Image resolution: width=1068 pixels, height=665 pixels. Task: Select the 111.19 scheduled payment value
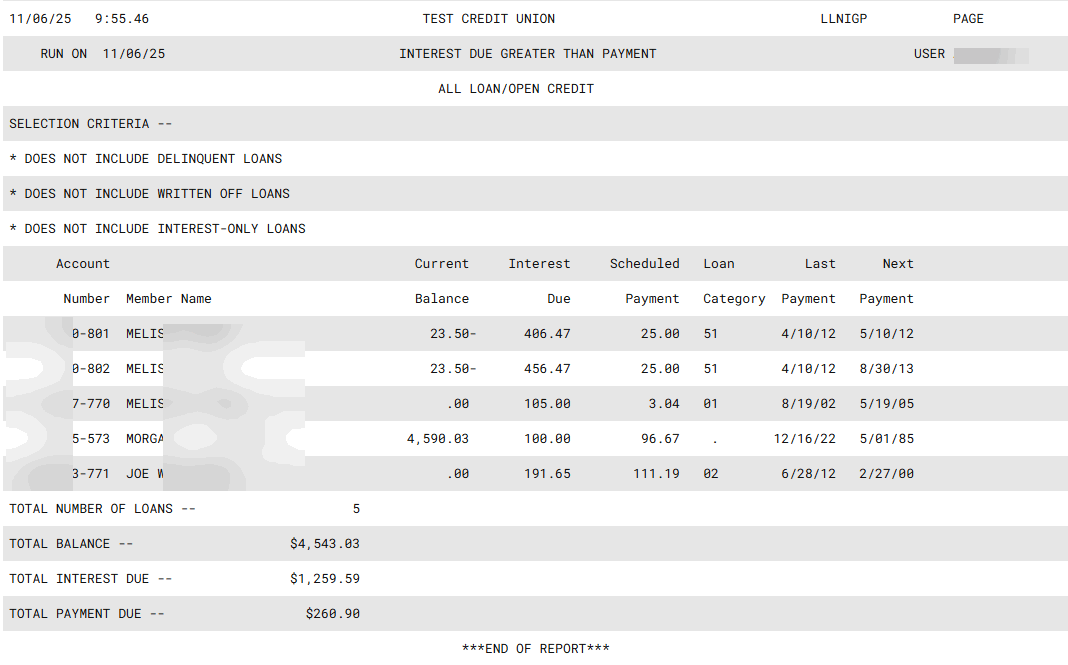656,474
